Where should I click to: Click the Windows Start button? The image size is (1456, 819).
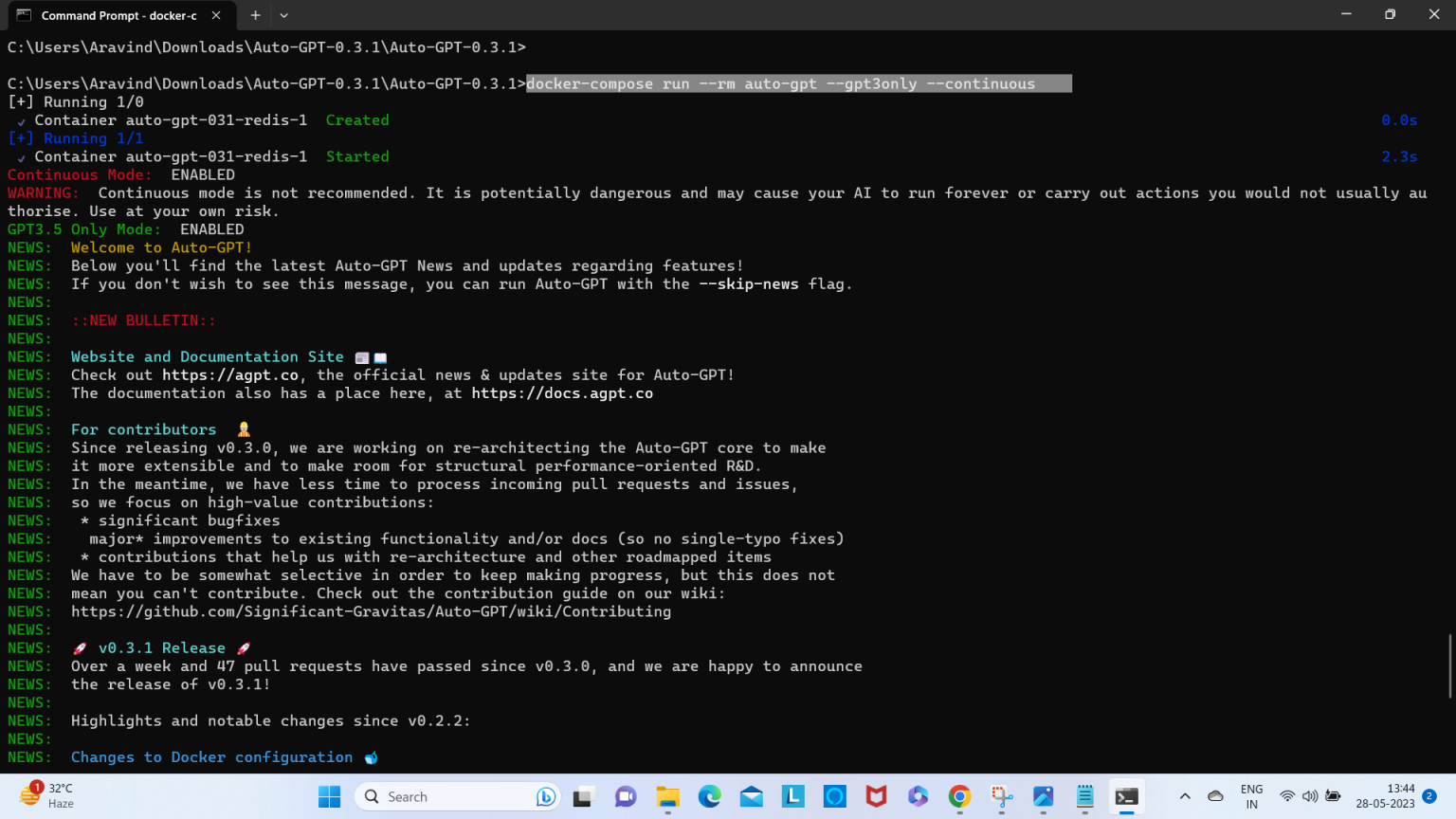click(329, 797)
